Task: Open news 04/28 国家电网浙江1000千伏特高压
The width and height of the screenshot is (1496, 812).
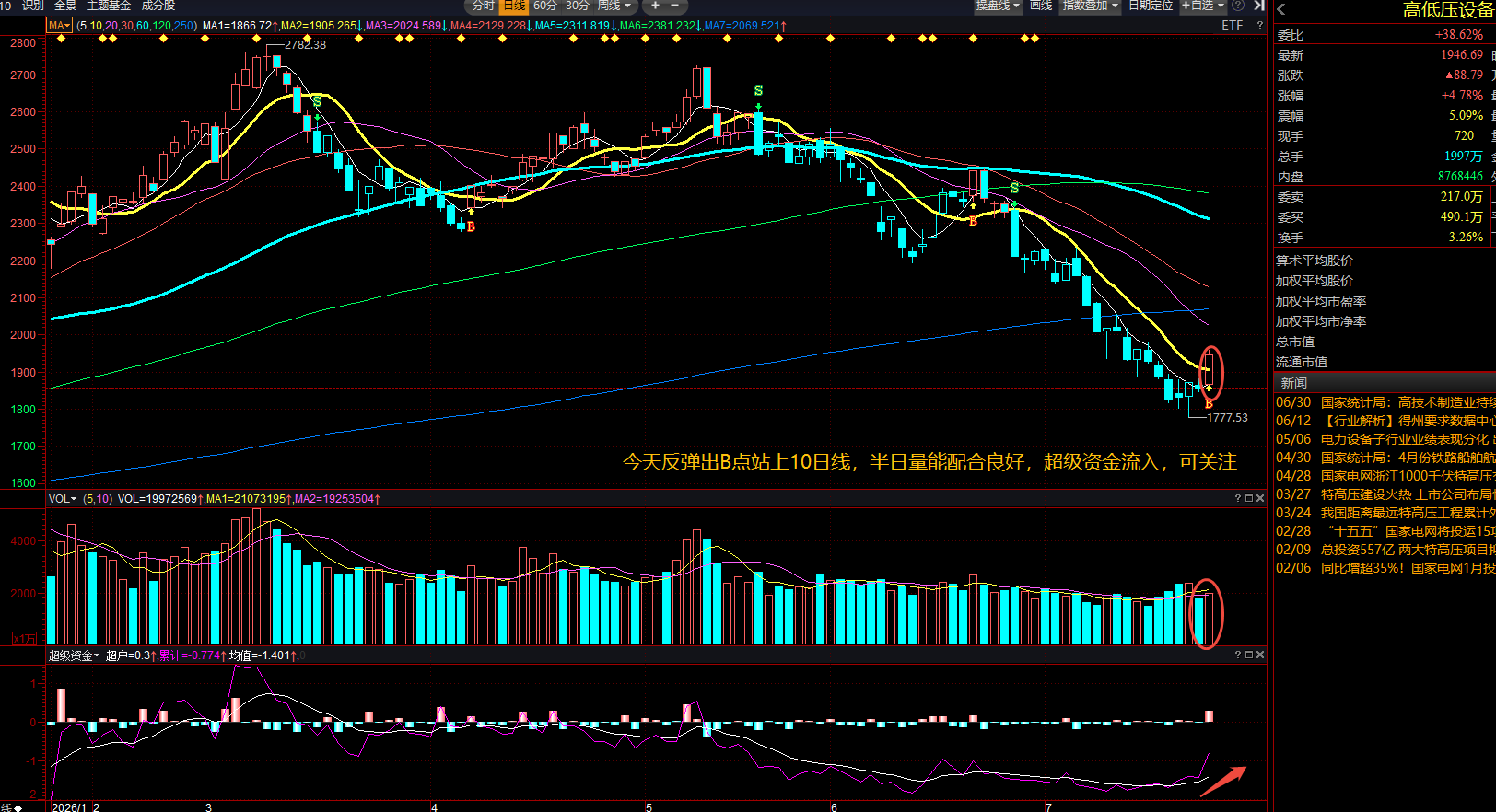Action: tap(1385, 476)
